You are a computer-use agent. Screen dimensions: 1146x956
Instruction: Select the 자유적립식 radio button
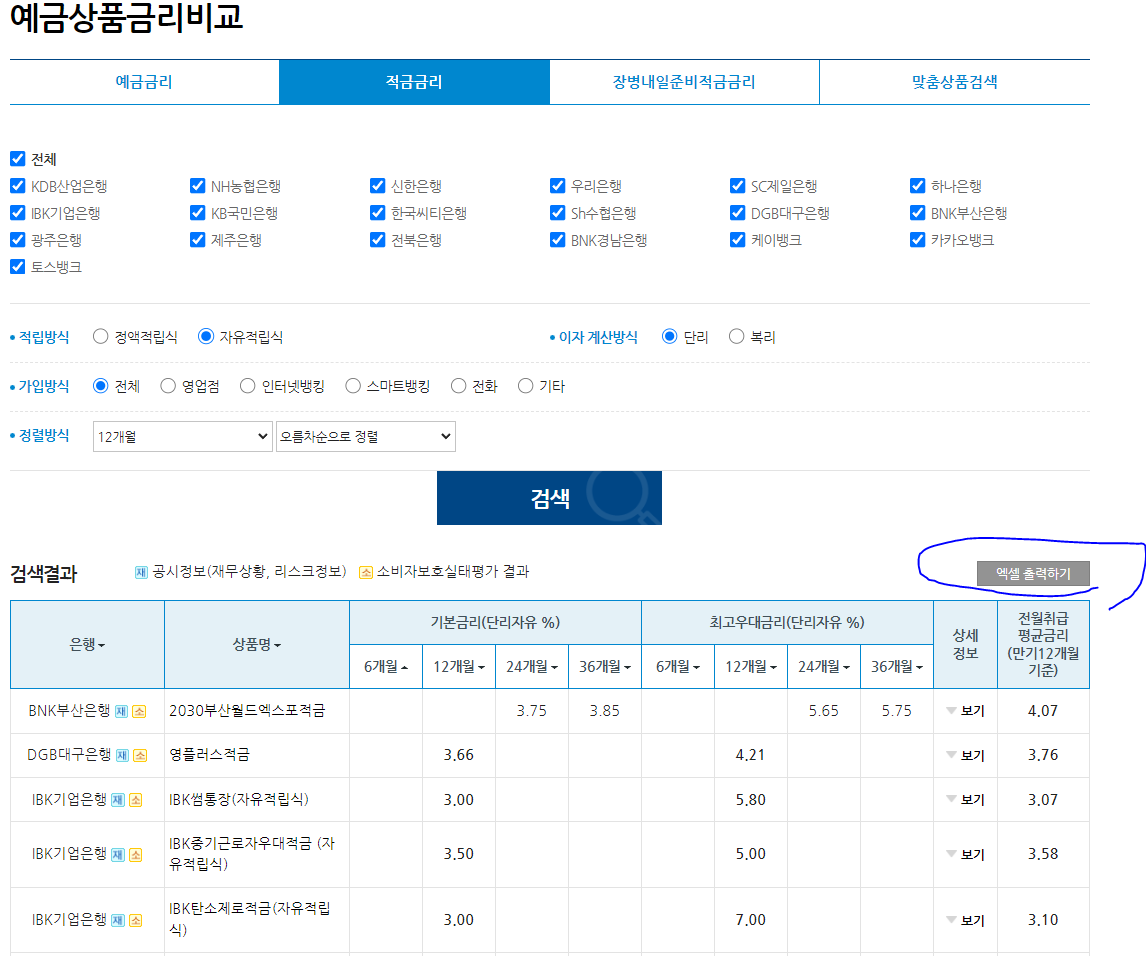(206, 336)
